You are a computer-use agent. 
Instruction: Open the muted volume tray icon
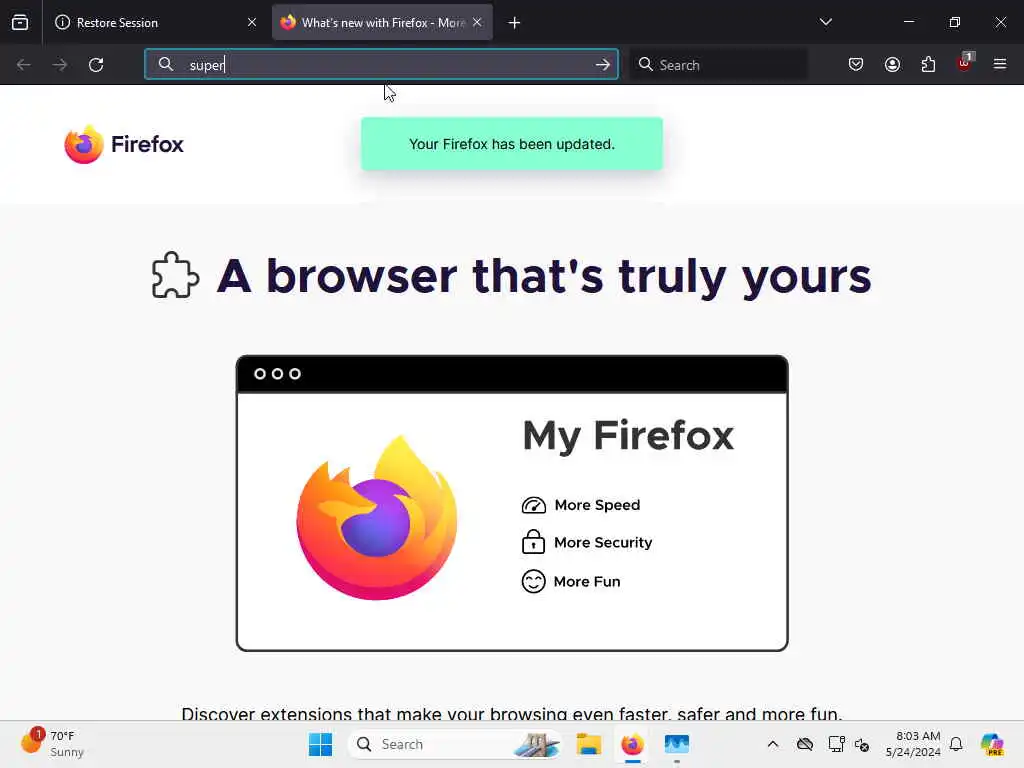click(x=862, y=744)
